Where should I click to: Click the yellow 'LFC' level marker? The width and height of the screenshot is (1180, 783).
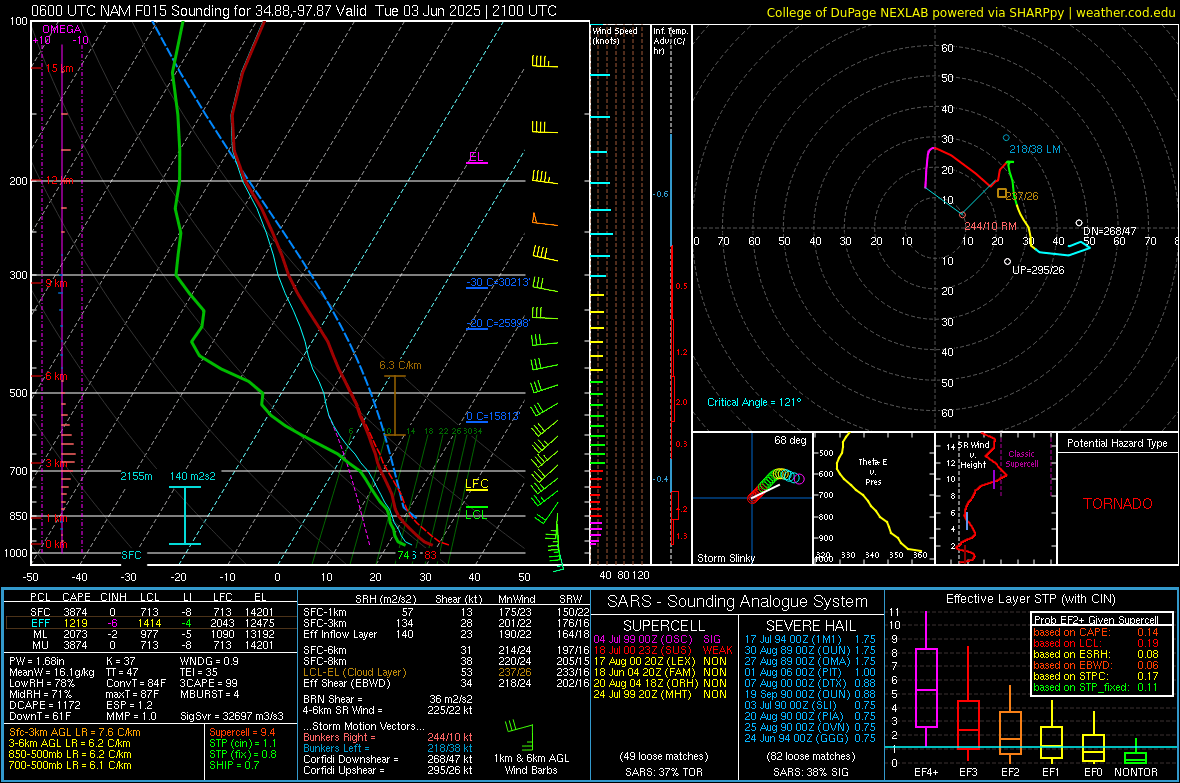476,483
